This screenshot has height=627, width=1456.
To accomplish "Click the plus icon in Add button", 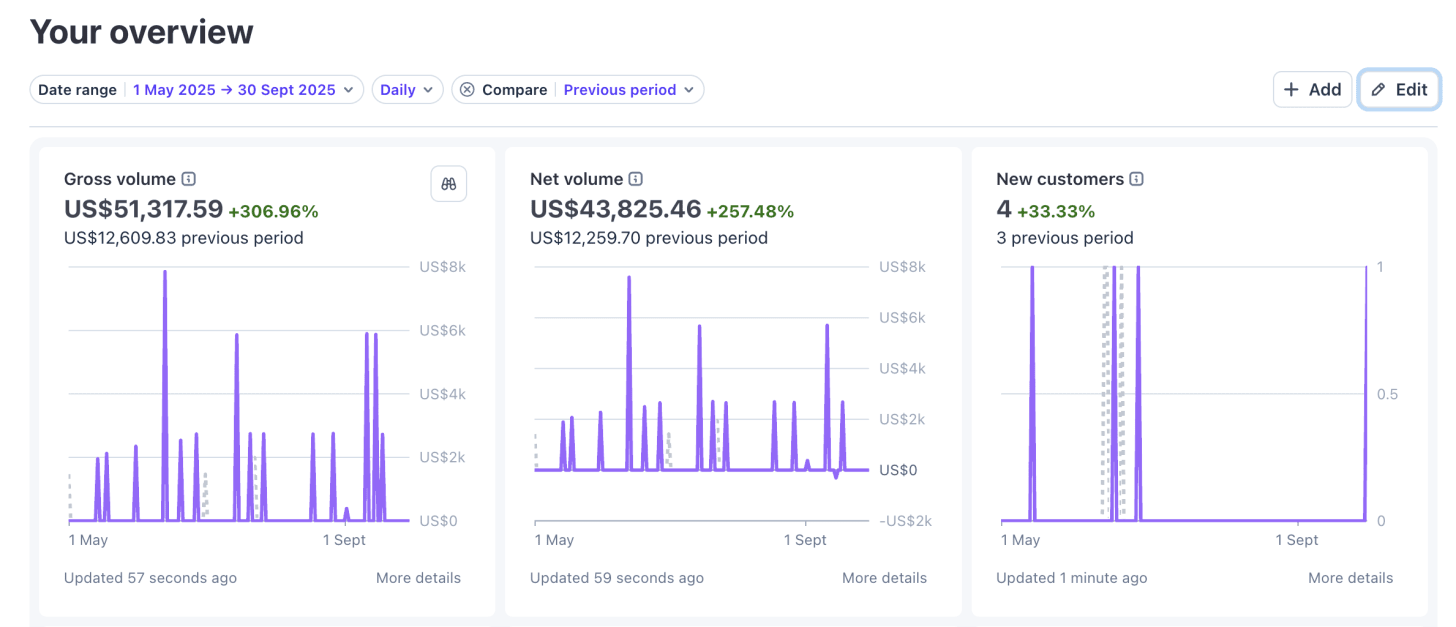I will (1291, 90).
